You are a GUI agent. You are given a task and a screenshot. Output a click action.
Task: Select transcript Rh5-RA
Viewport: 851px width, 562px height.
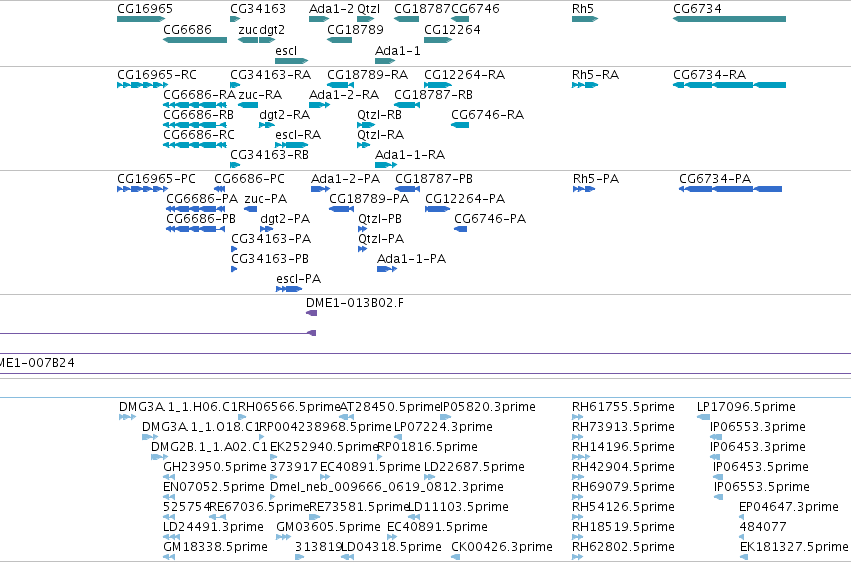click(x=585, y=85)
